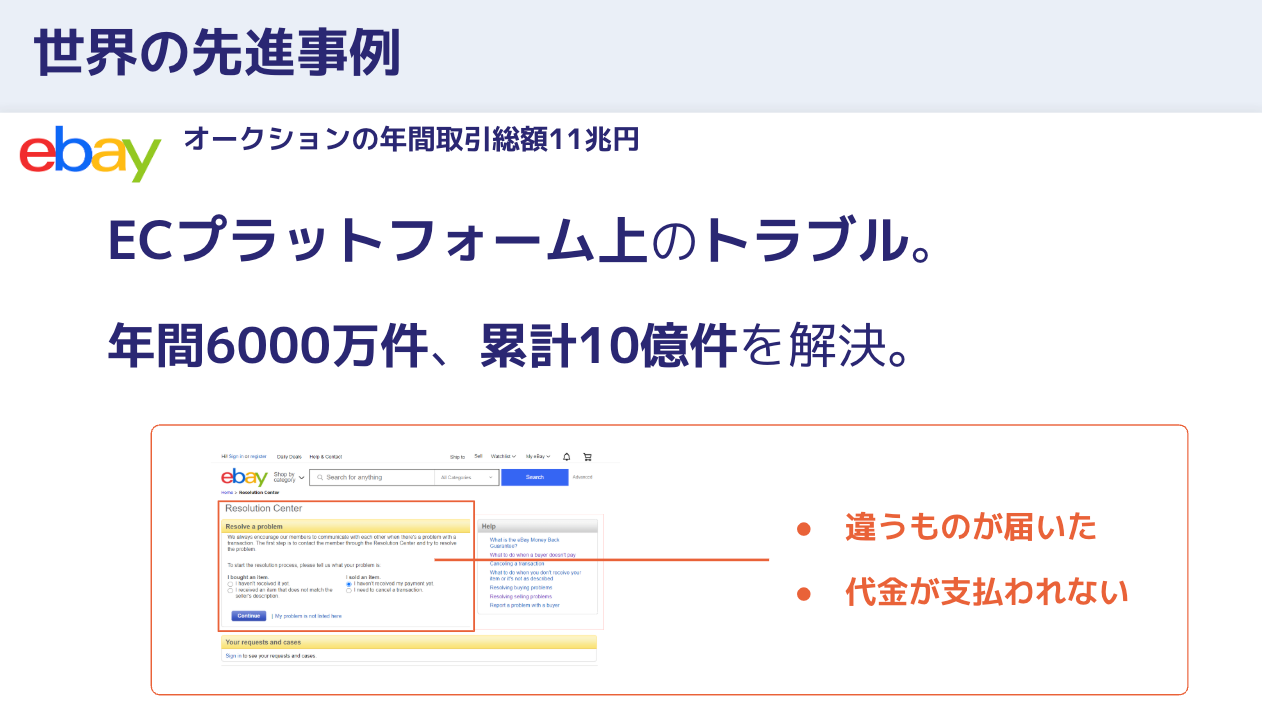Click the 'Resolve a problem' header
Viewport: 1262px width, 708px height.
345,527
